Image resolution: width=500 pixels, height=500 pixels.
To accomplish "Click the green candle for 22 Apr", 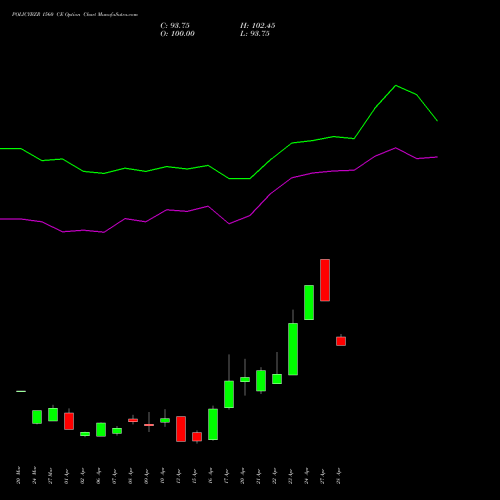I will pyautogui.click(x=277, y=379).
